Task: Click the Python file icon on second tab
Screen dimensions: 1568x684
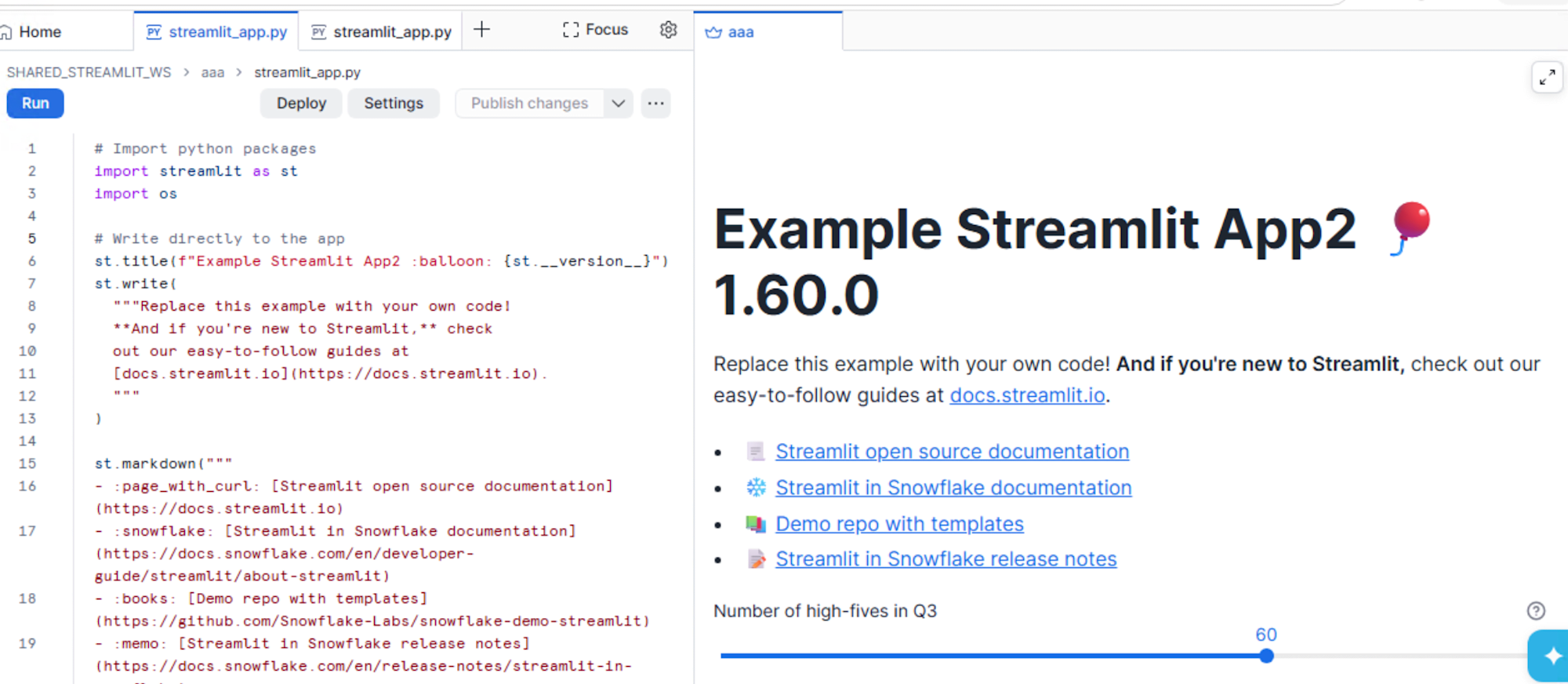Action: 318,32
